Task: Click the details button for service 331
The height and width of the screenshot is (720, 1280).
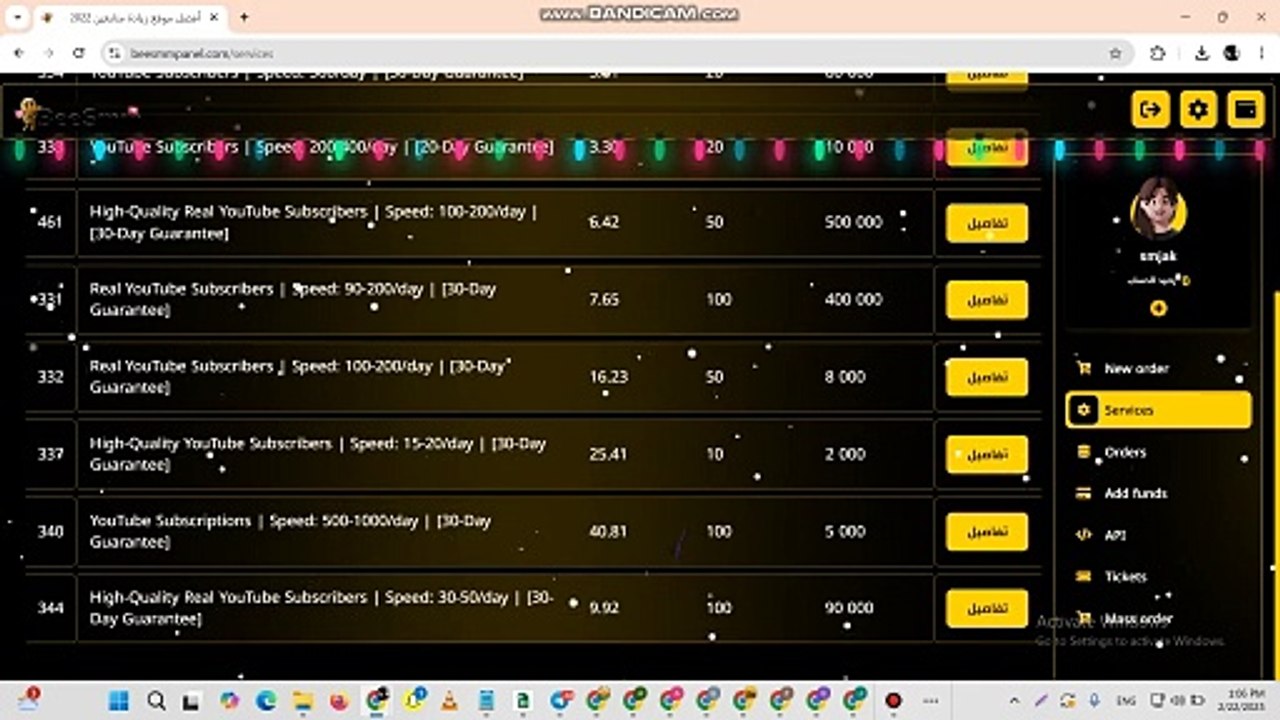Action: click(987, 300)
